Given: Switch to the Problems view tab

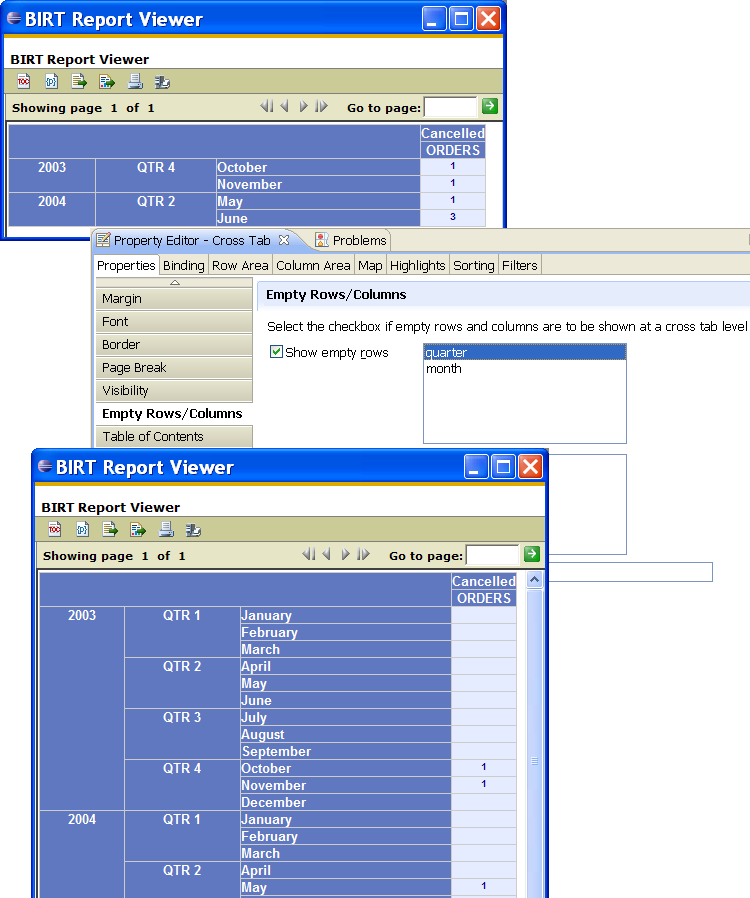Looking at the screenshot, I should [352, 240].
